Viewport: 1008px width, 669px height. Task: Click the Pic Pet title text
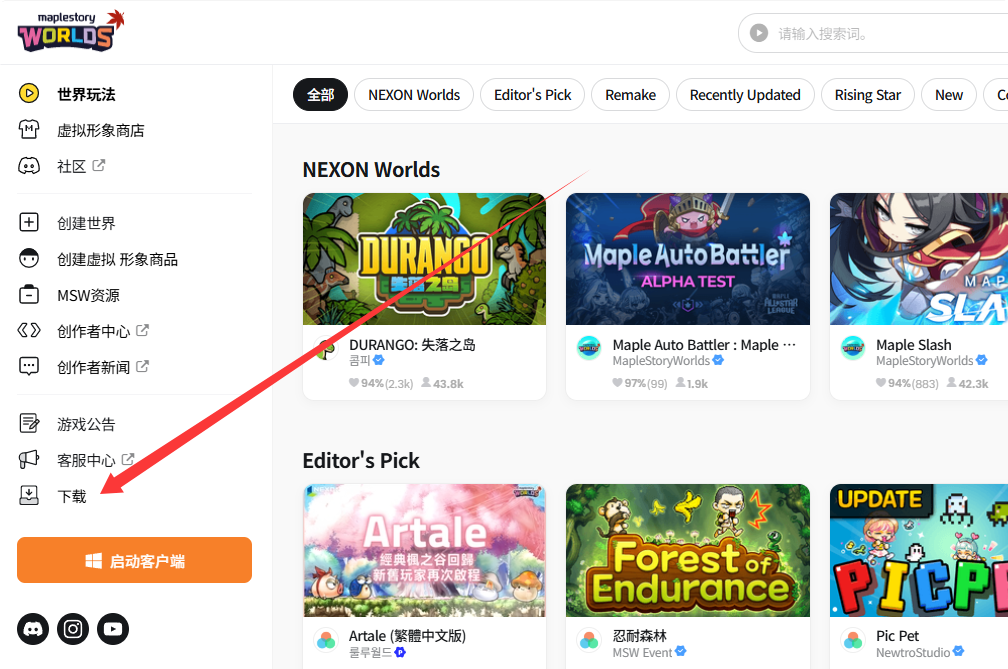pyautogui.click(x=897, y=636)
